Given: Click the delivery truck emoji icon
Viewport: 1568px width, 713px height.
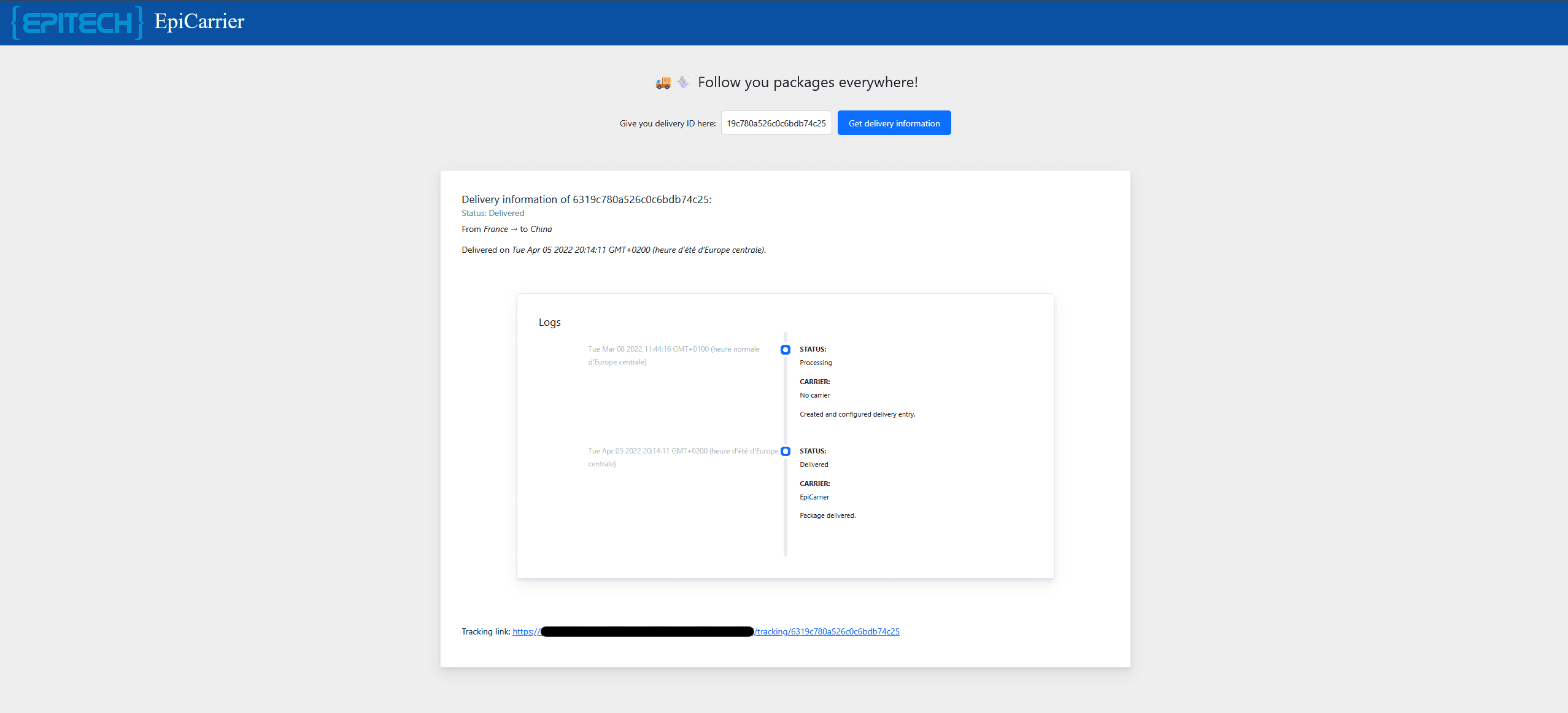Looking at the screenshot, I should coord(663,83).
